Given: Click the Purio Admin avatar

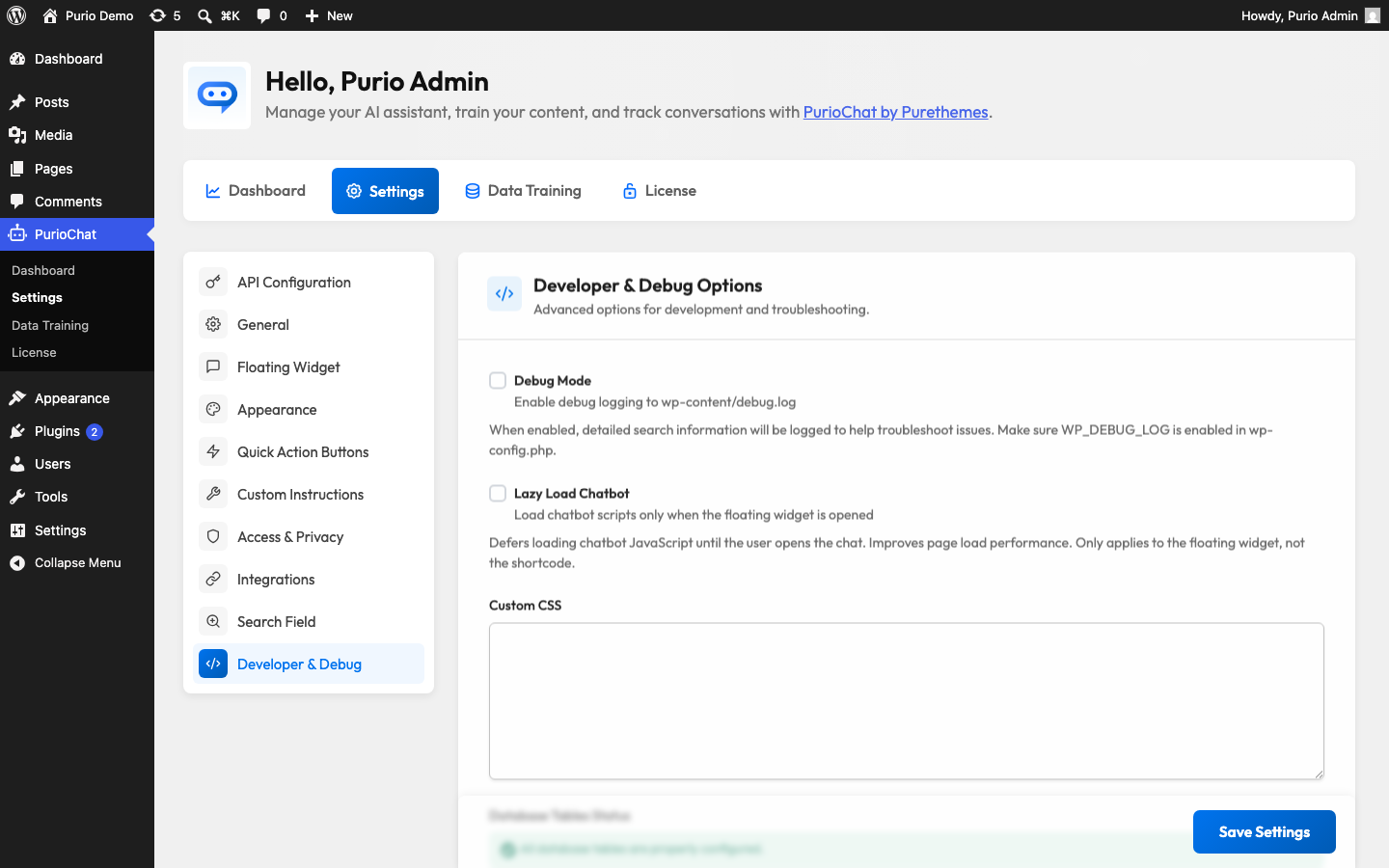Looking at the screenshot, I should tap(1373, 15).
